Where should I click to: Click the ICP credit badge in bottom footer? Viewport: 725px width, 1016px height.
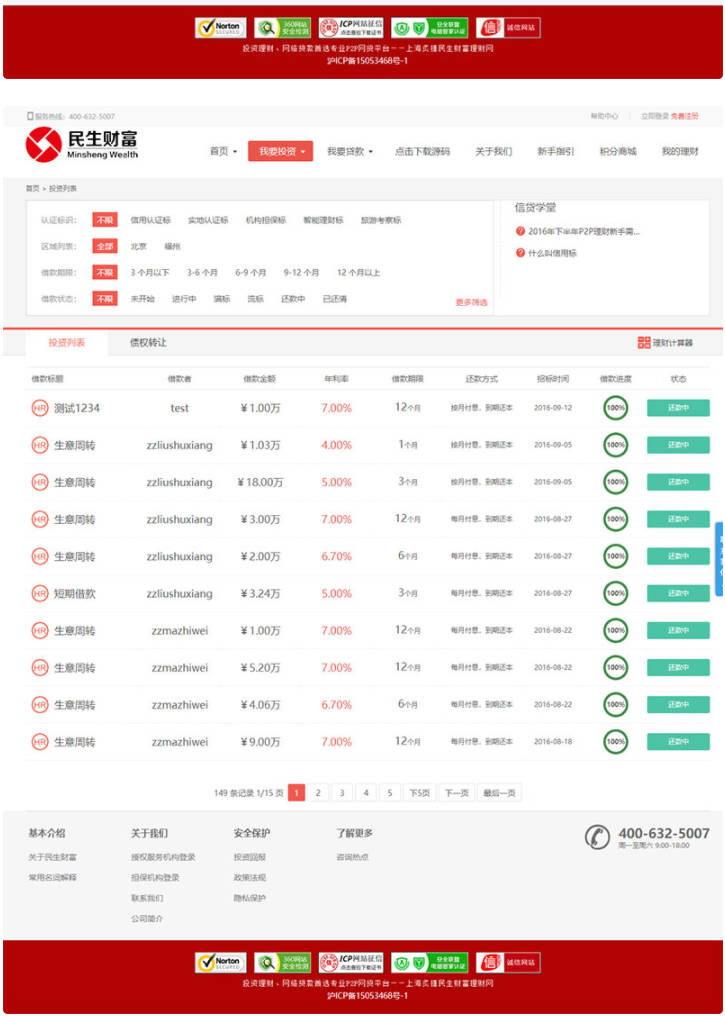pyautogui.click(x=351, y=962)
